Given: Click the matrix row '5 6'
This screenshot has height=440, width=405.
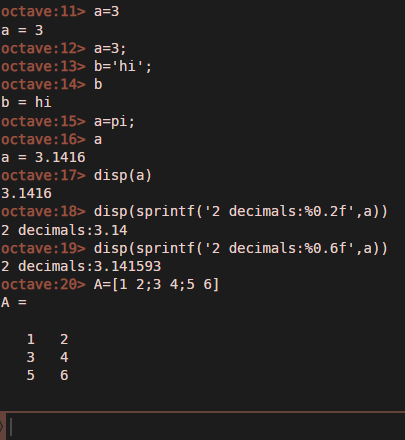Looking at the screenshot, I should 47,375.
